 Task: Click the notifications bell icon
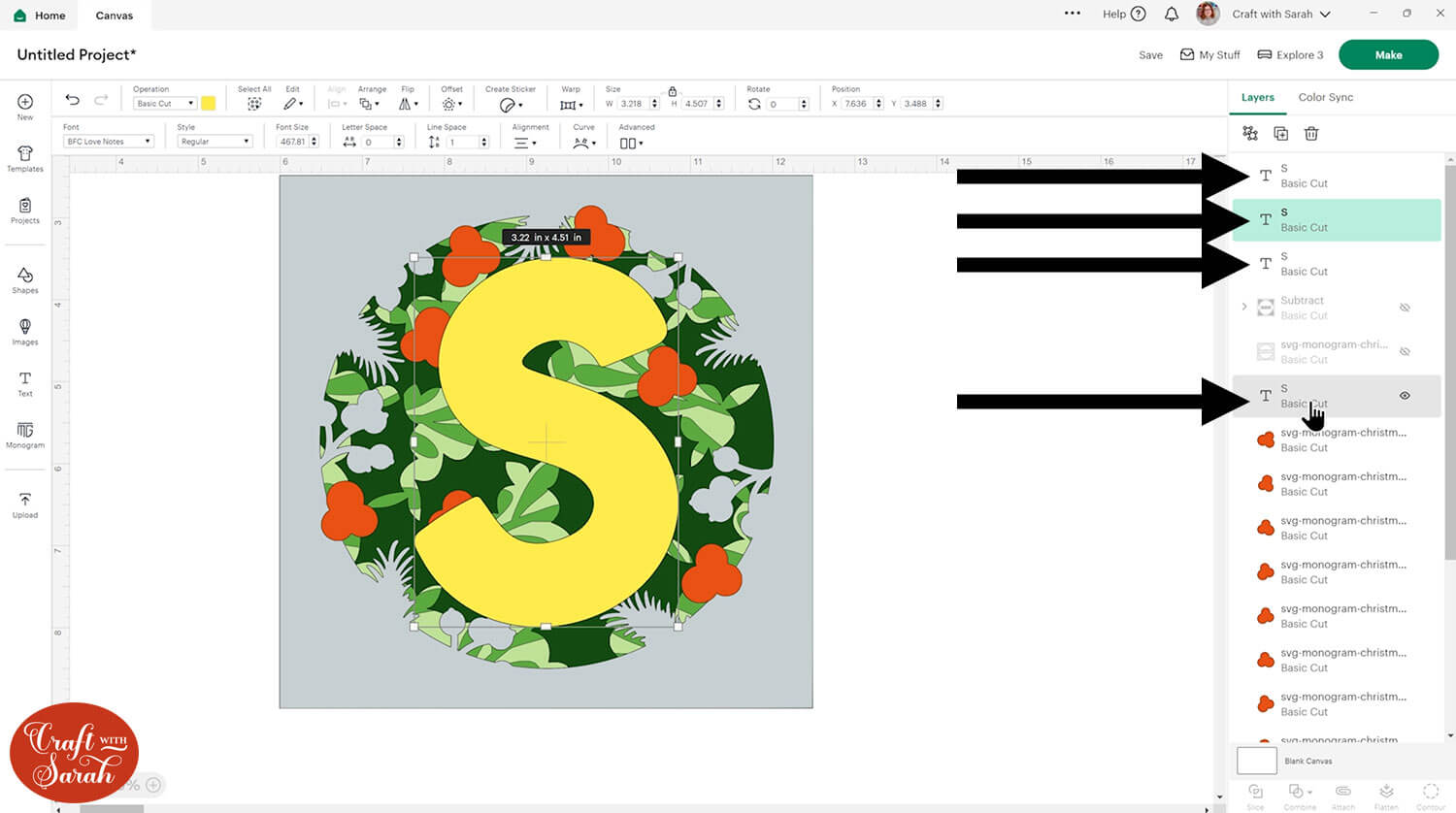point(1172,14)
